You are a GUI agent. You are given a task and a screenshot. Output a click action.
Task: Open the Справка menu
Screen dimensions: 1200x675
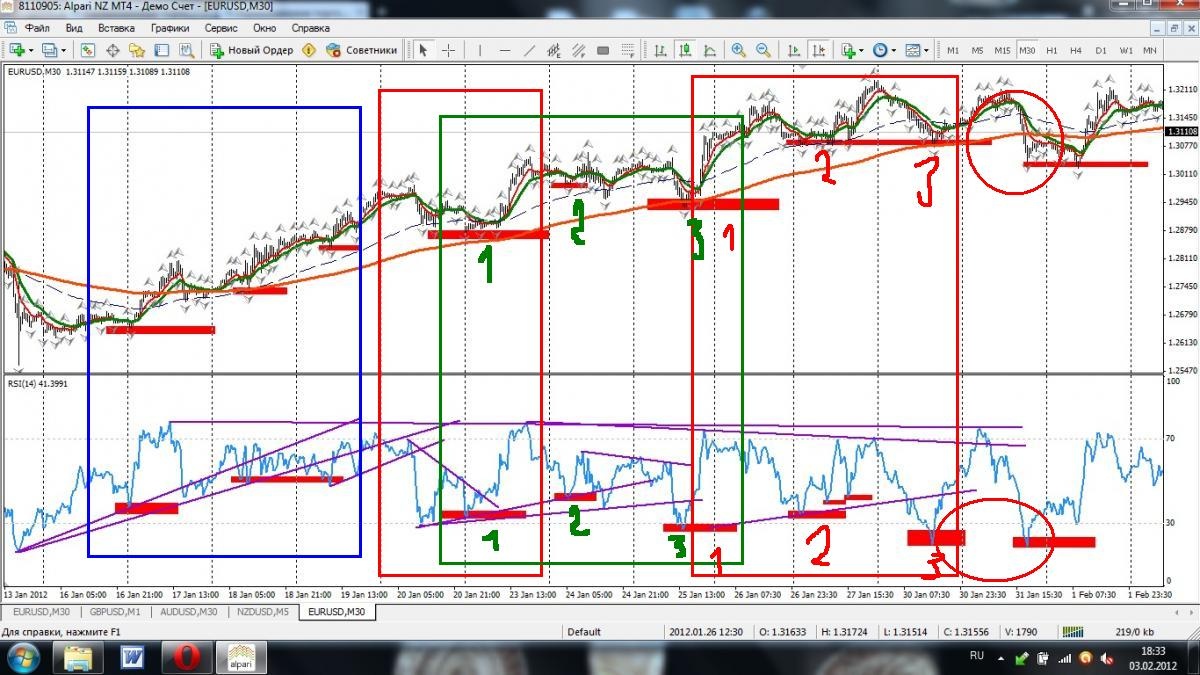coord(310,28)
